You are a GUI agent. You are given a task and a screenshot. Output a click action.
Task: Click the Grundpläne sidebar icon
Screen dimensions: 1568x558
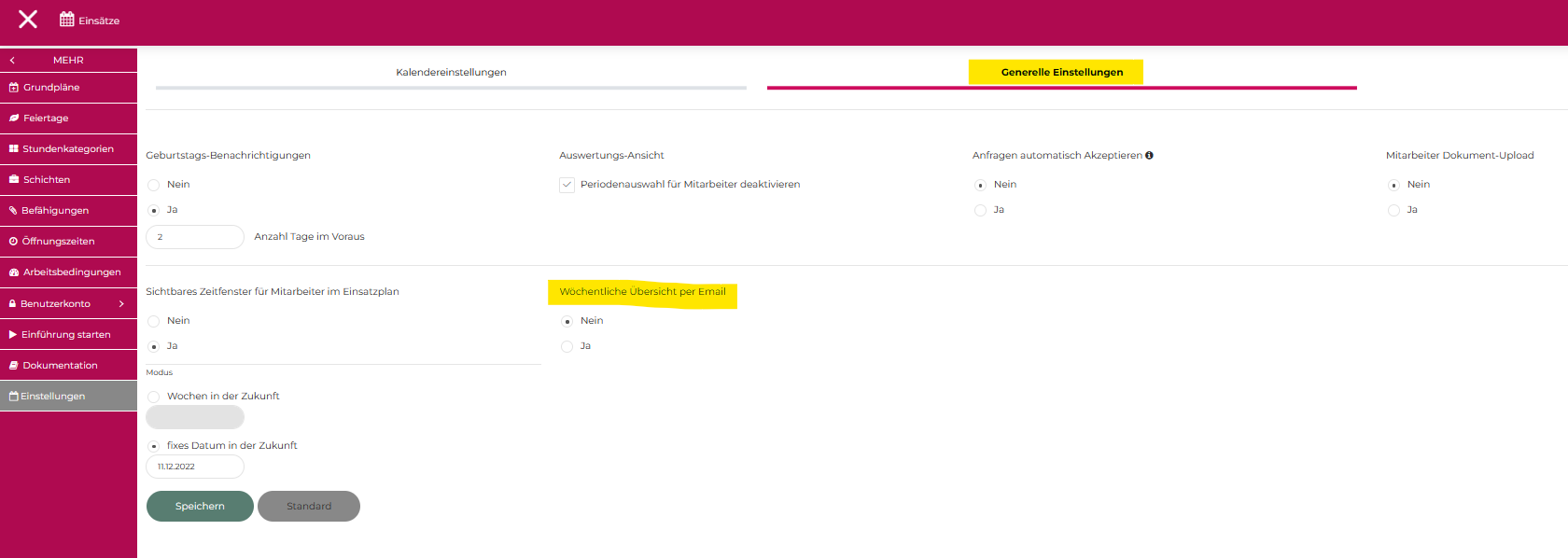[14, 88]
